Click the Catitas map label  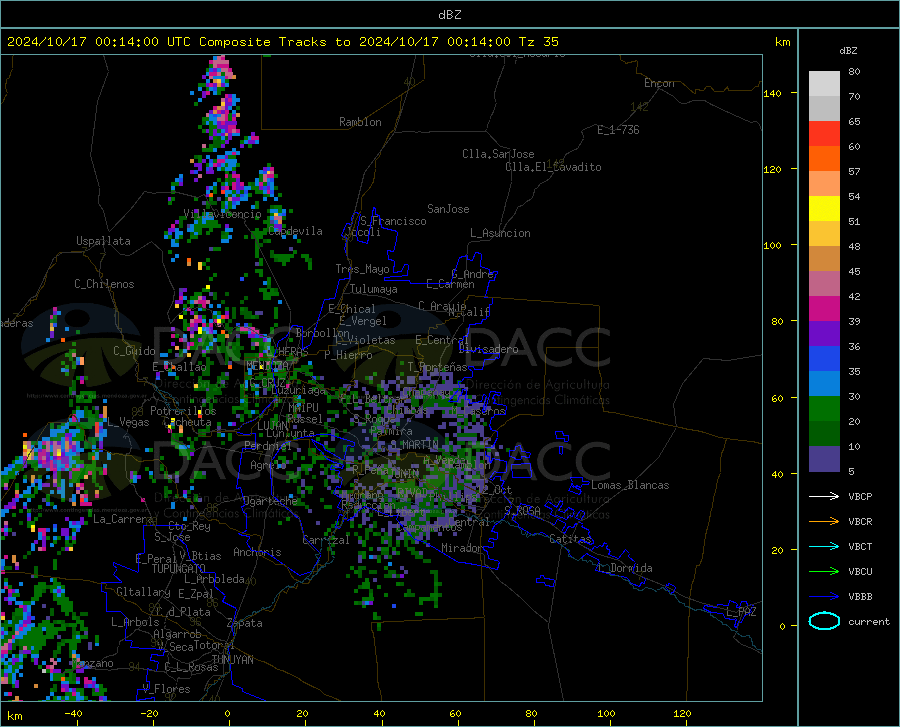click(570, 539)
